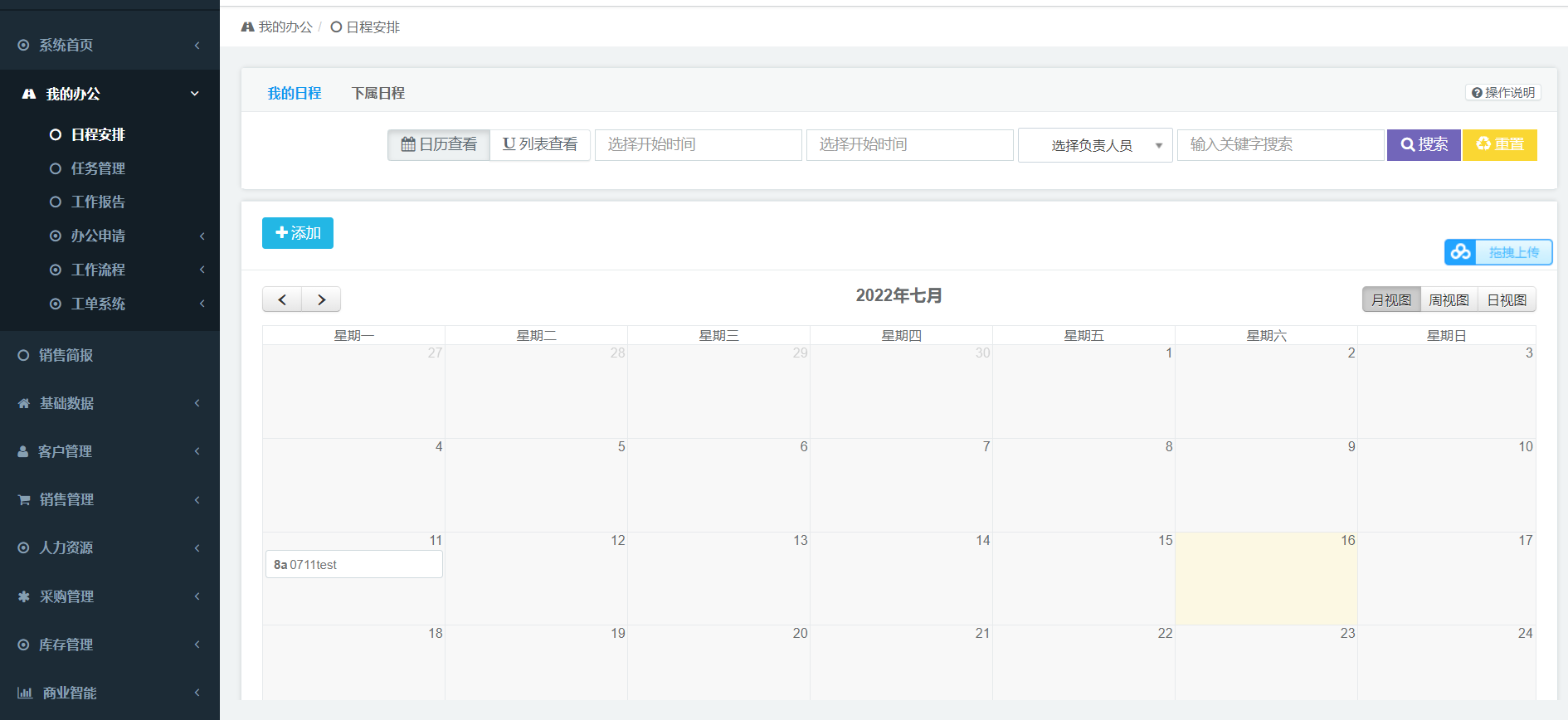Go to previous month with left arrow

click(282, 299)
